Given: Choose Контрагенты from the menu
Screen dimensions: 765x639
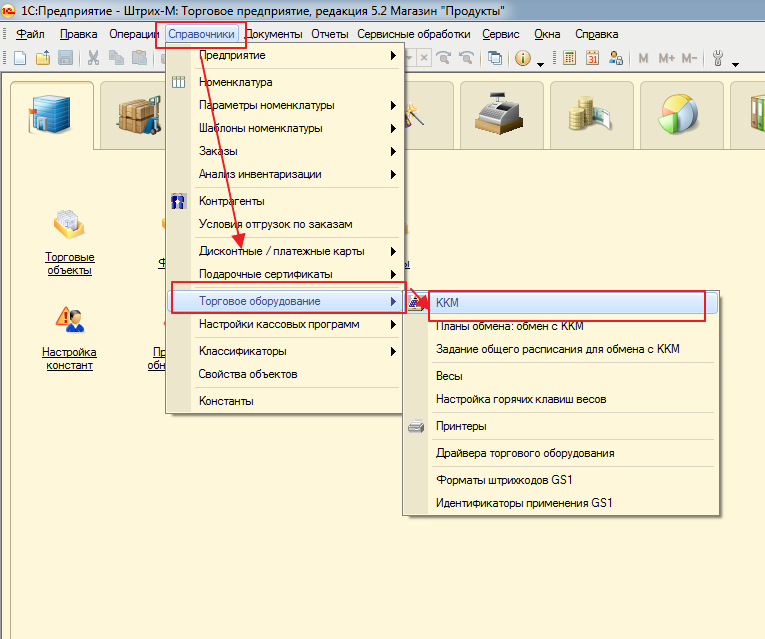Looking at the screenshot, I should 232,201.
